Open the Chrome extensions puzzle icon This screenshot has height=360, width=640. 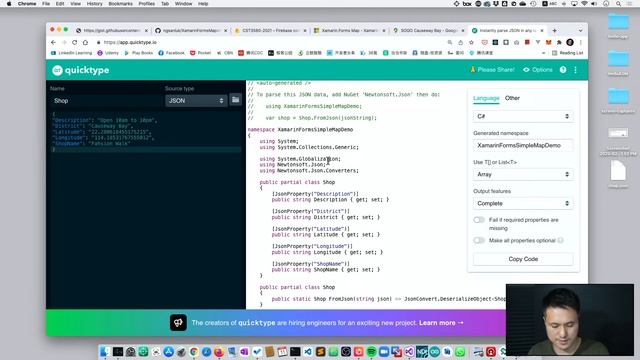pyautogui.click(x=559, y=42)
